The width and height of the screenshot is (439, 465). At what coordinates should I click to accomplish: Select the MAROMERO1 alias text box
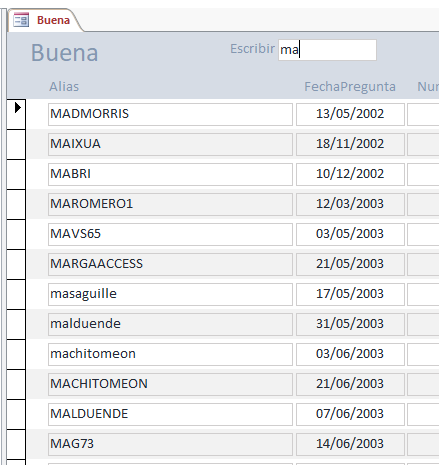pos(170,204)
